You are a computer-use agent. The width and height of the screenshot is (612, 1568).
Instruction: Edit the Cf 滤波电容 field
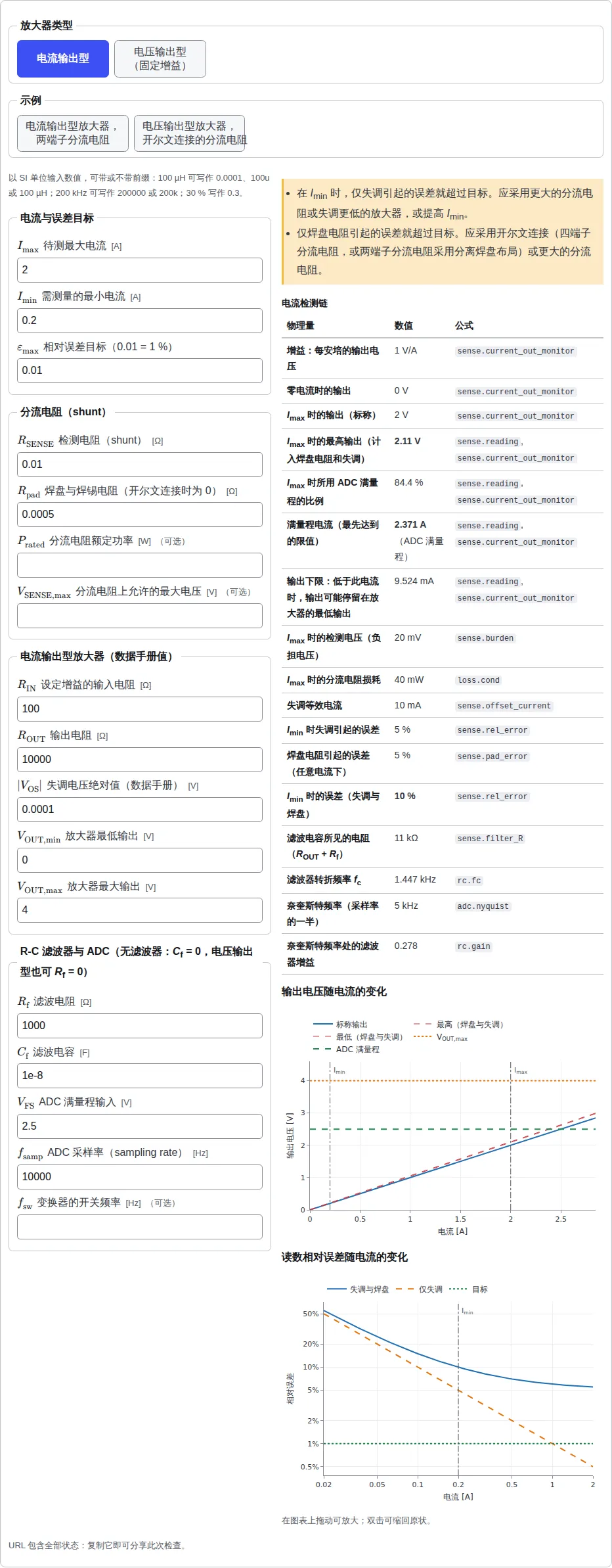click(x=140, y=1076)
